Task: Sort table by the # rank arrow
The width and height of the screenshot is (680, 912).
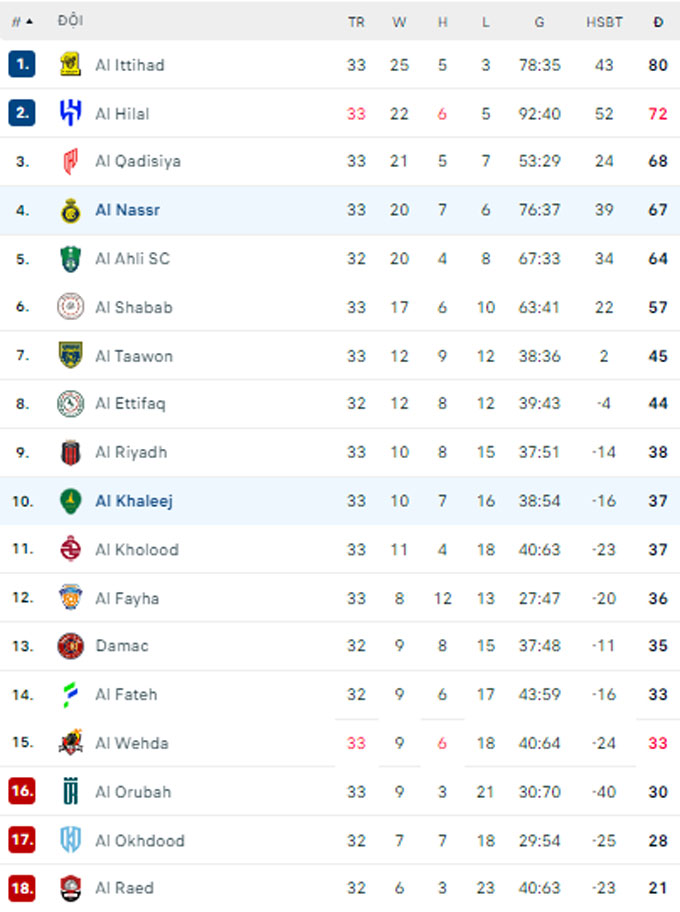Action: [x=22, y=22]
